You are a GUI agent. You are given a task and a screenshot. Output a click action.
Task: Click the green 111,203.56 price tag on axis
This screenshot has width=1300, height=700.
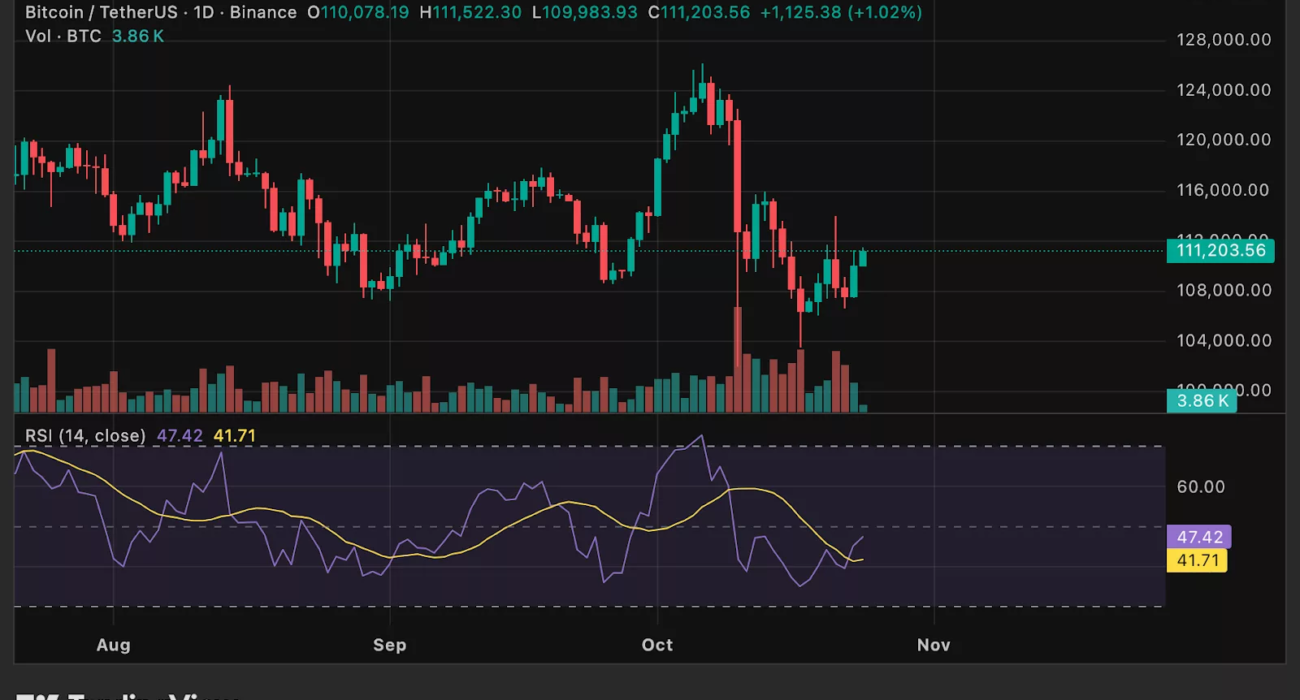(x=1220, y=251)
